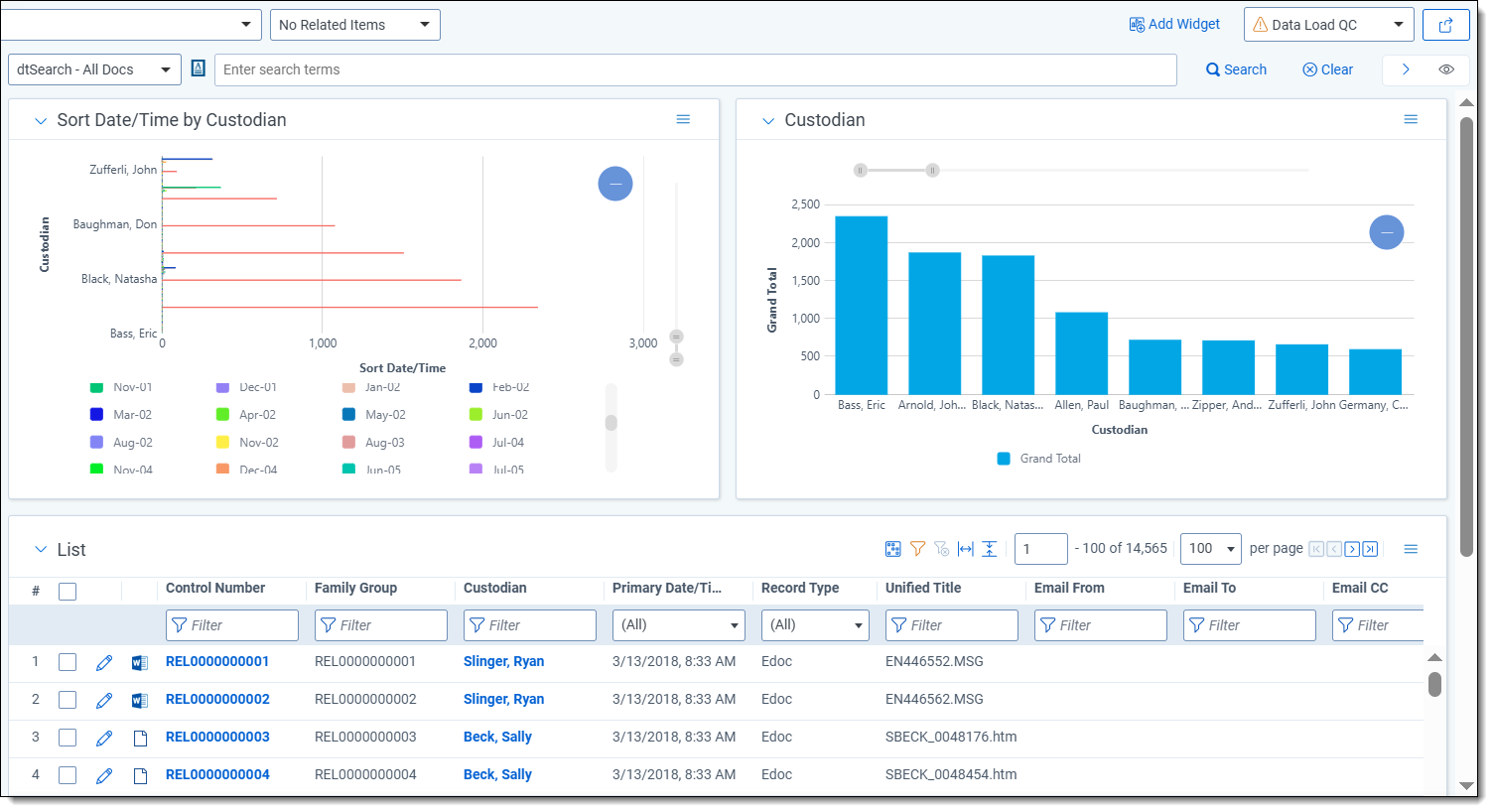The image size is (1493, 812).
Task: Click the reset column sizes icon
Action: tap(965, 549)
